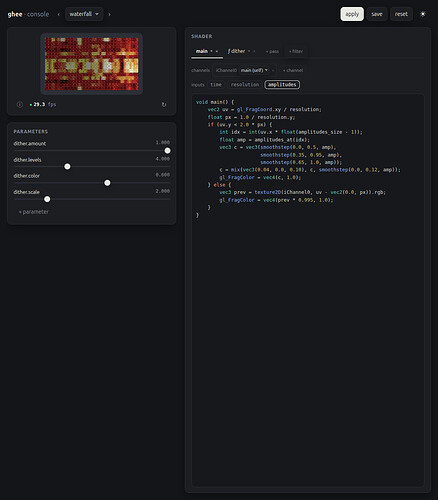Close the main shader tab

tap(217, 51)
